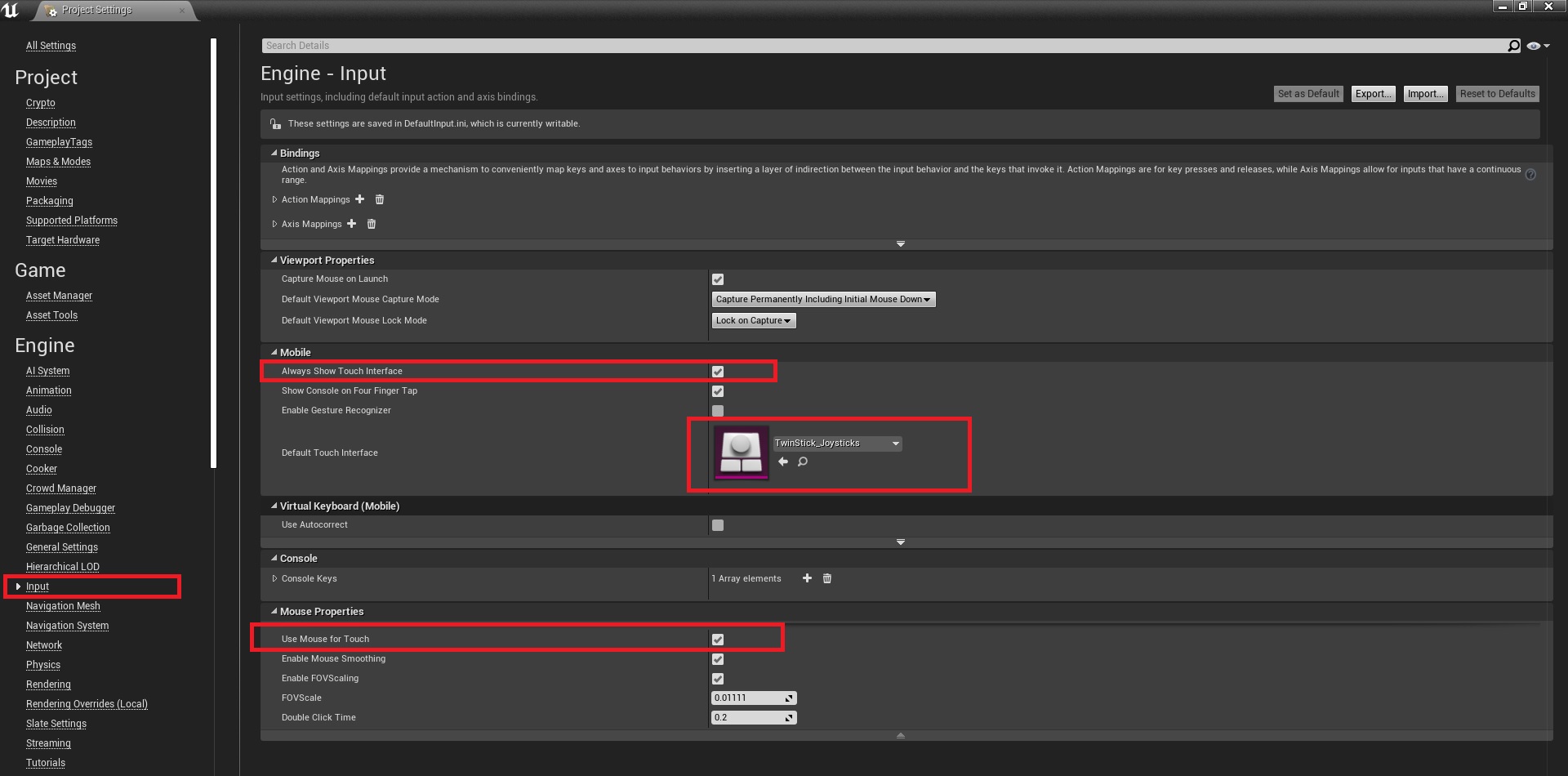1568x776 pixels.
Task: Click the Search Details input field
Action: pyautogui.click(x=882, y=46)
